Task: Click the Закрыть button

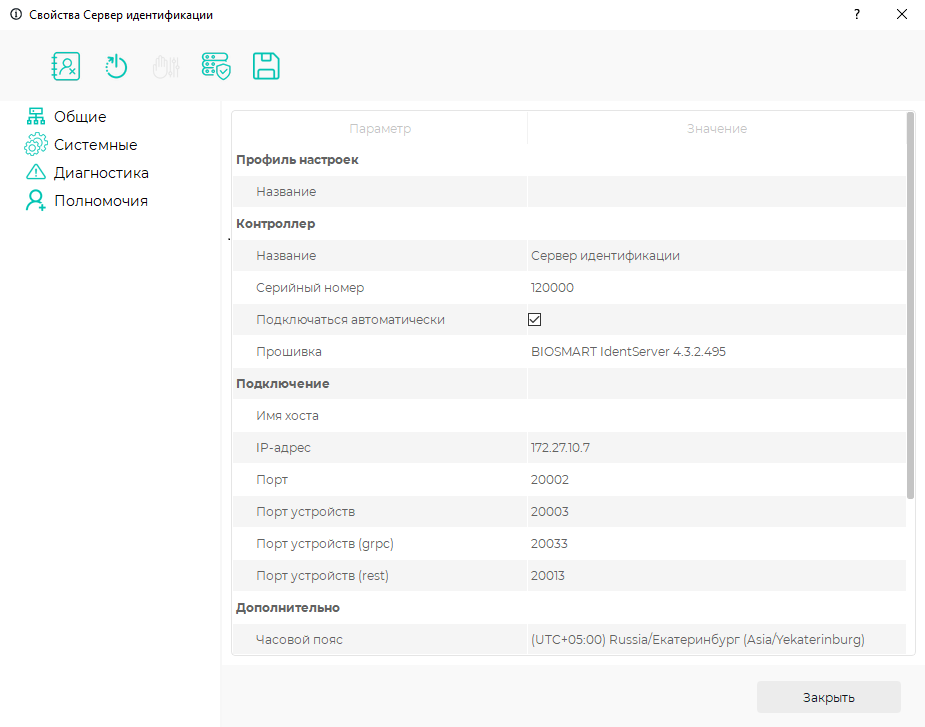Action: pos(829,697)
